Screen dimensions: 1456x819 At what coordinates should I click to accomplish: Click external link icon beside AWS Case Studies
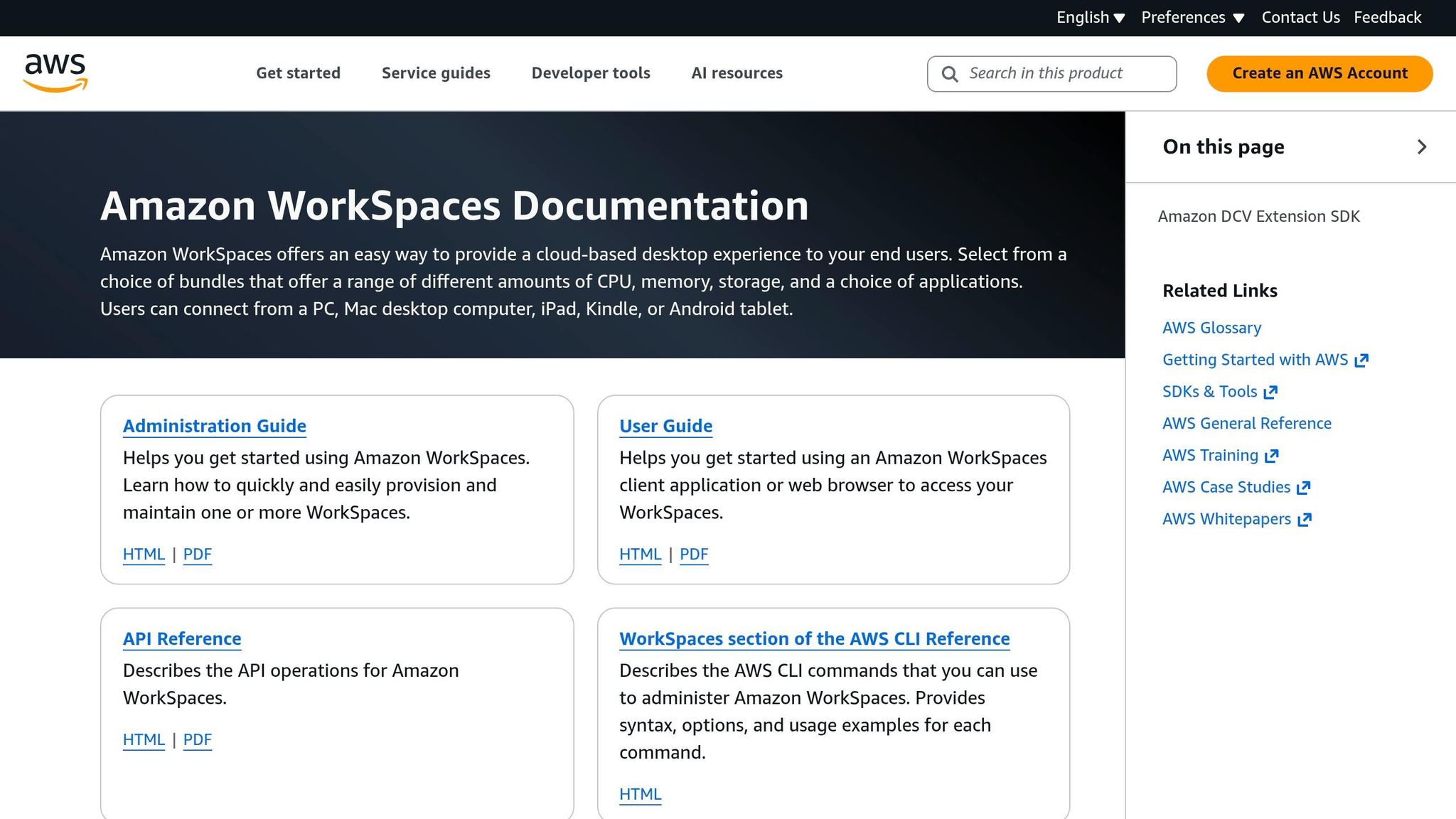coord(1303,488)
